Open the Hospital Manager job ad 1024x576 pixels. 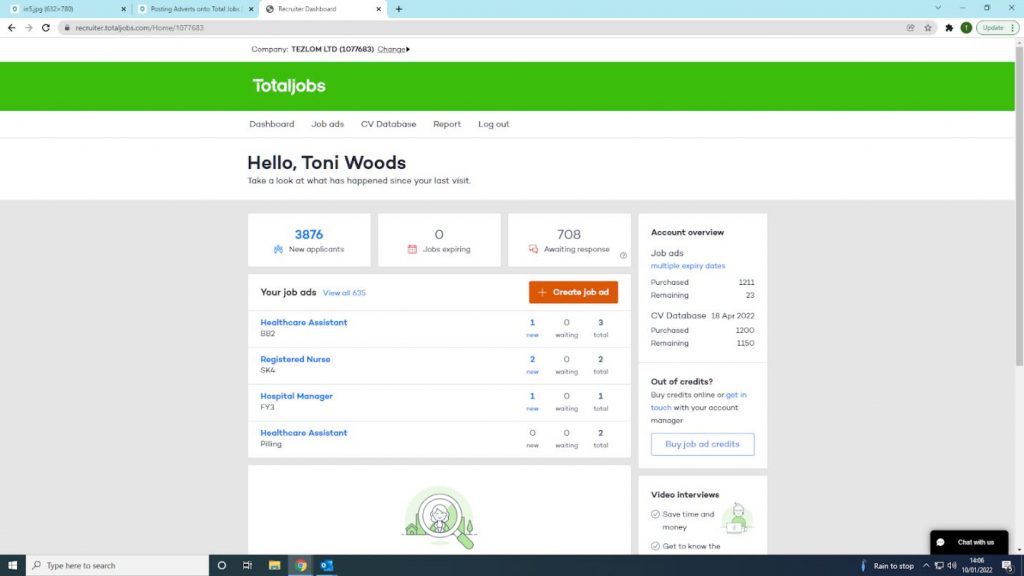296,396
